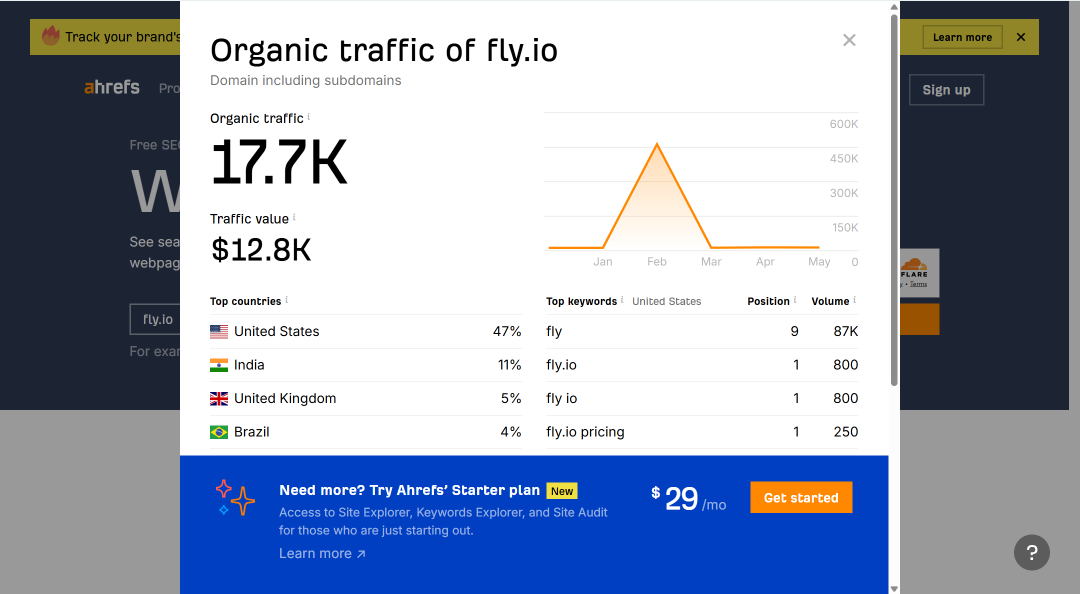Select the 'fly io' keyword
Image resolution: width=1080 pixels, height=594 pixels.
tap(561, 398)
